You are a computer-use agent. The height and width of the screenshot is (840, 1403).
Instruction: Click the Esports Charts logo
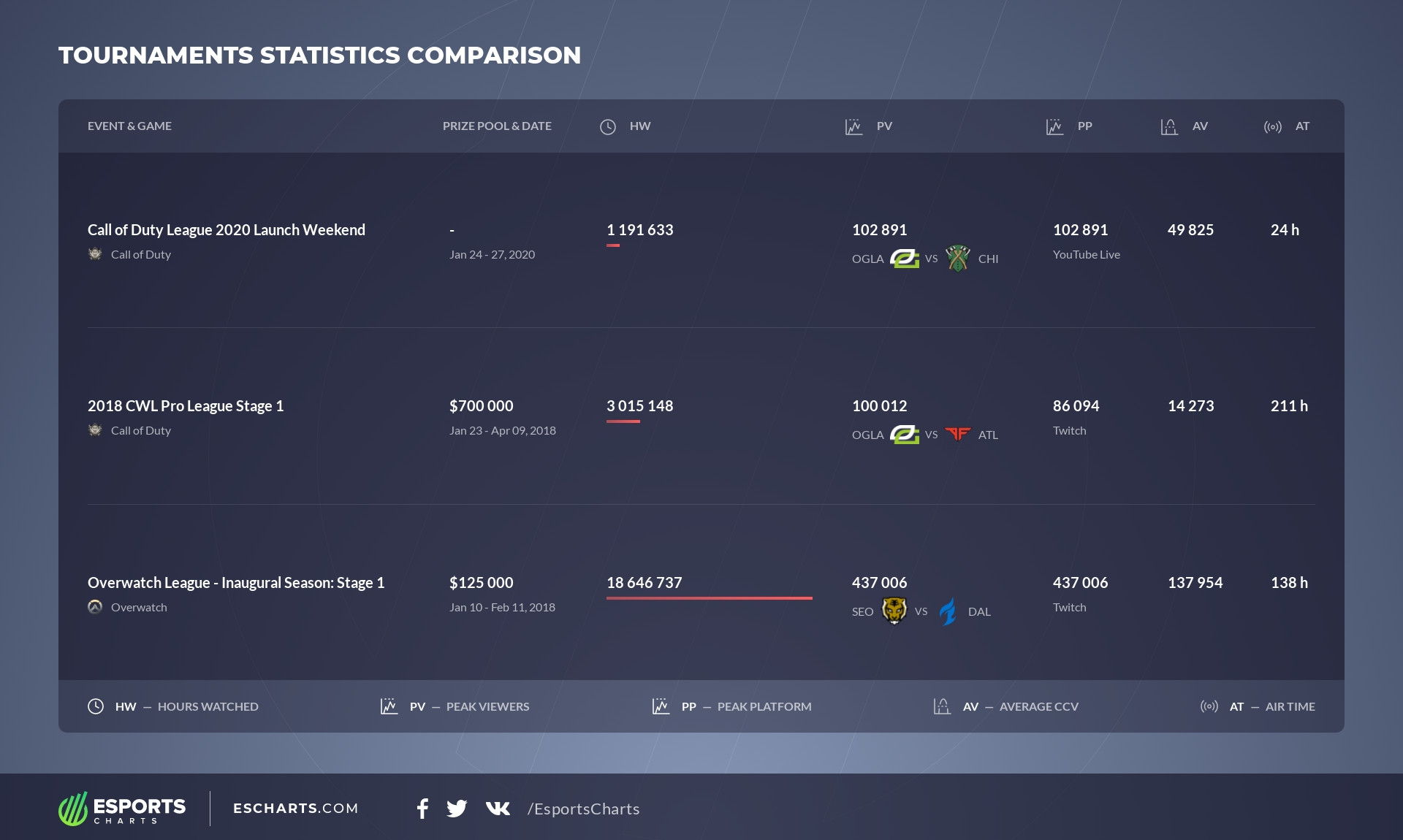pos(122,809)
